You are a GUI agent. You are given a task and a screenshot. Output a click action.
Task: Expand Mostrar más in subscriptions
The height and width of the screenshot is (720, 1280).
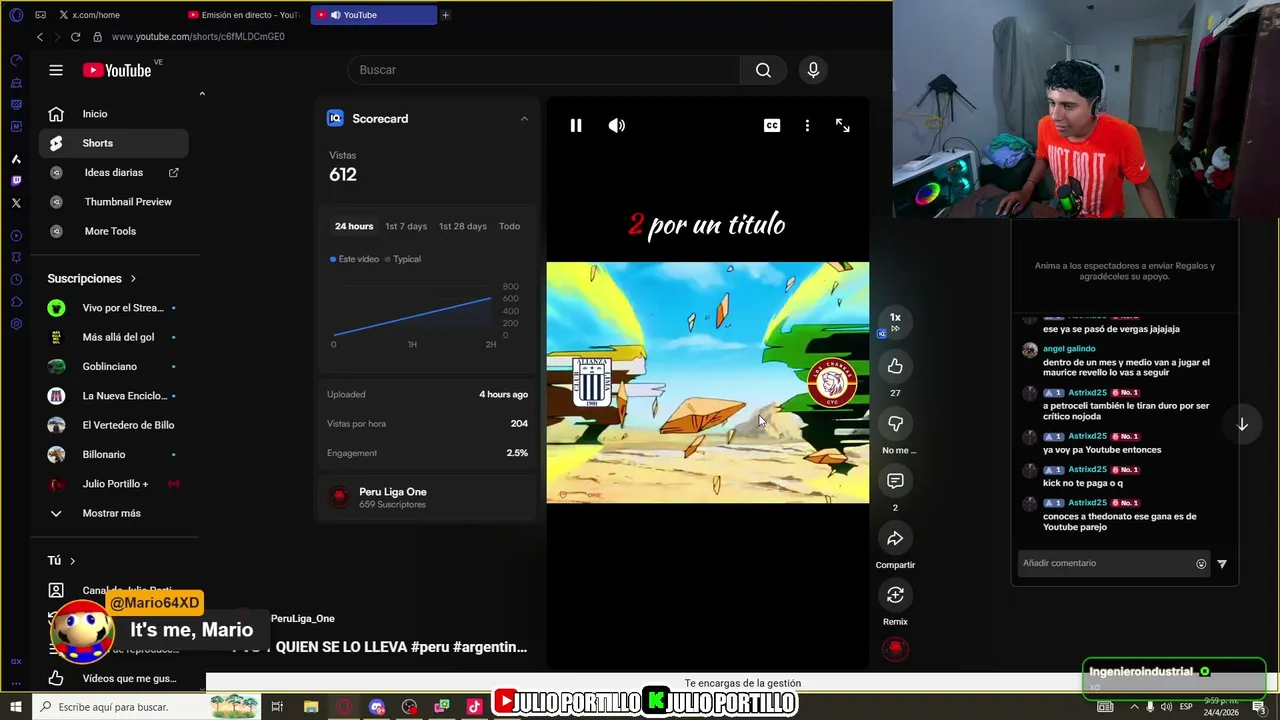click(x=113, y=513)
